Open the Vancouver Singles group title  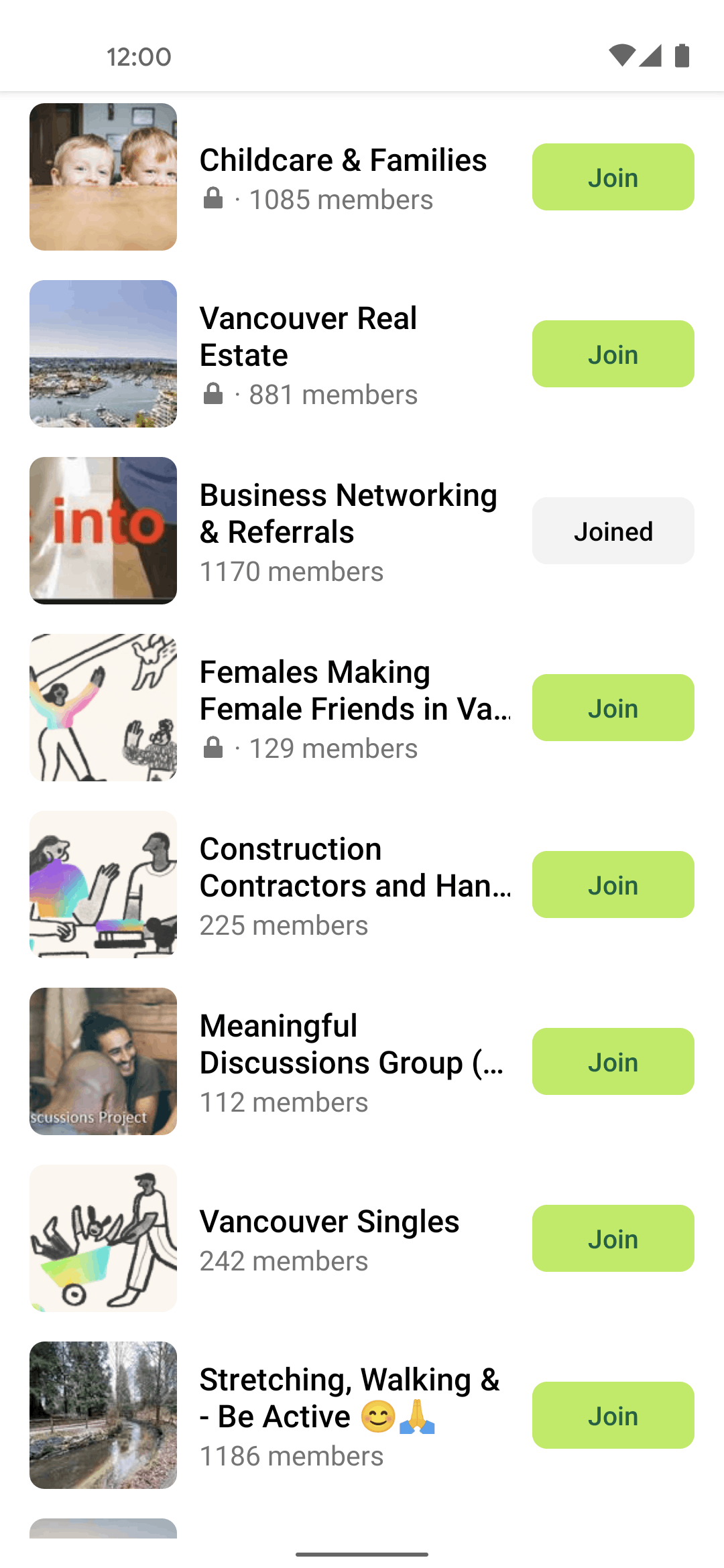coord(329,1222)
